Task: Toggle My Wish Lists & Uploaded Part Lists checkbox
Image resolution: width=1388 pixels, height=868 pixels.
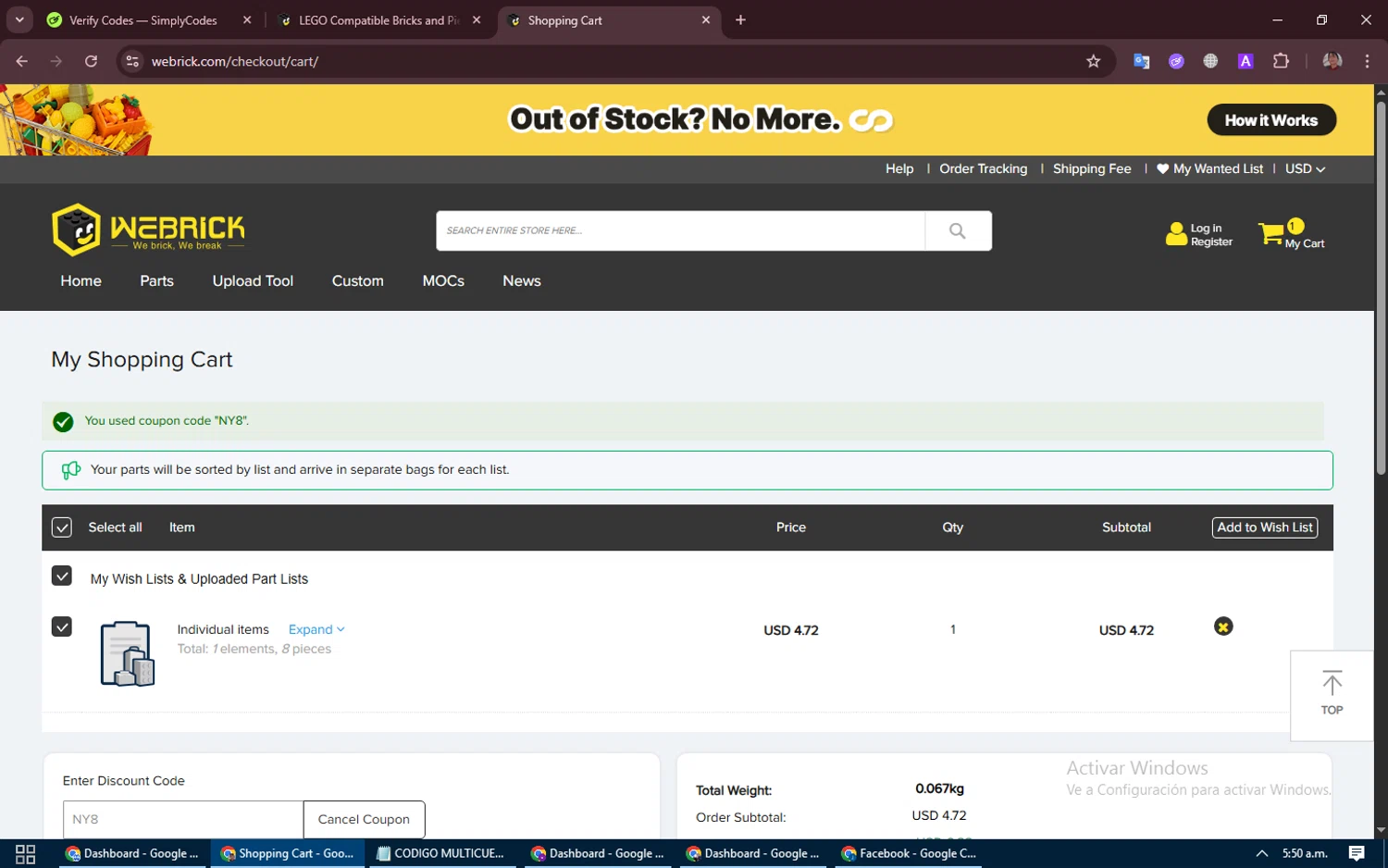Action: pyautogui.click(x=62, y=577)
